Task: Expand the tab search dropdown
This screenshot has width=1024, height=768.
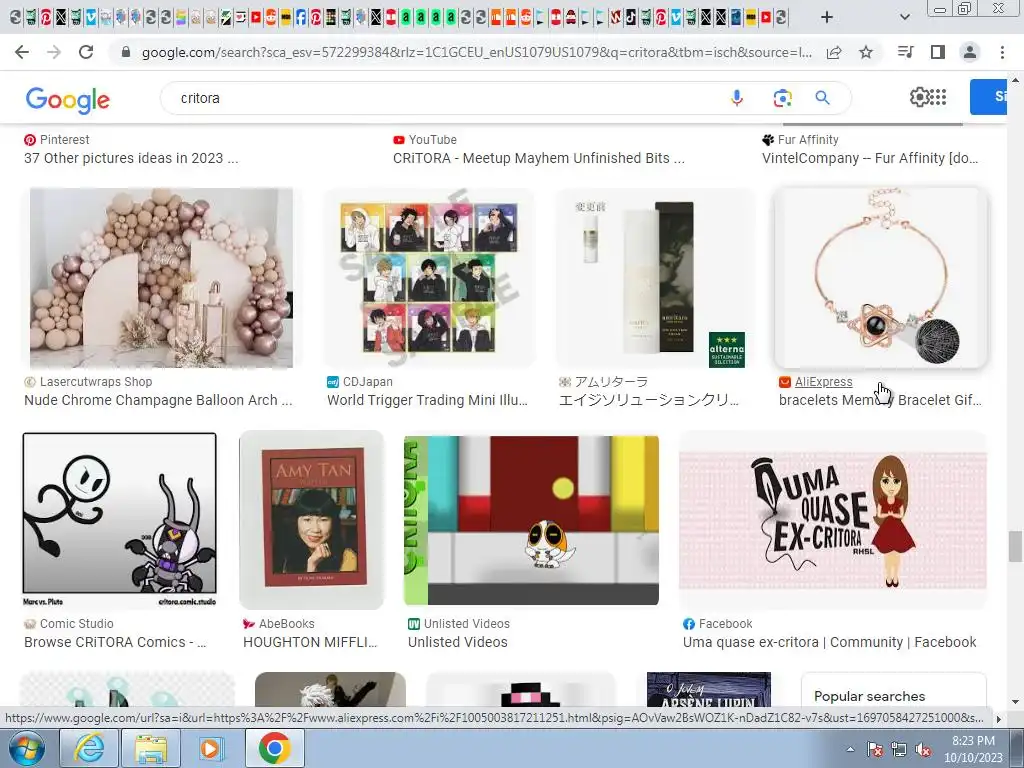Action: [904, 17]
